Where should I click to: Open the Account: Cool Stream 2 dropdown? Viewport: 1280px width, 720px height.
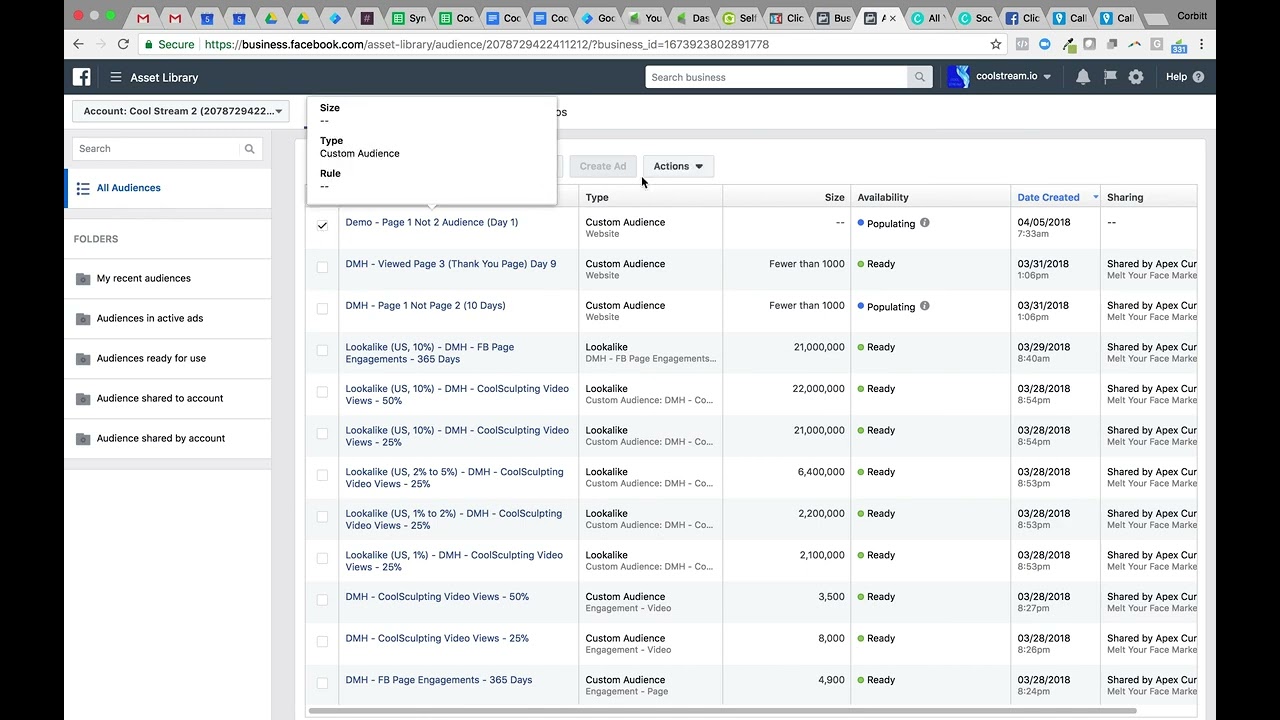[x=180, y=111]
